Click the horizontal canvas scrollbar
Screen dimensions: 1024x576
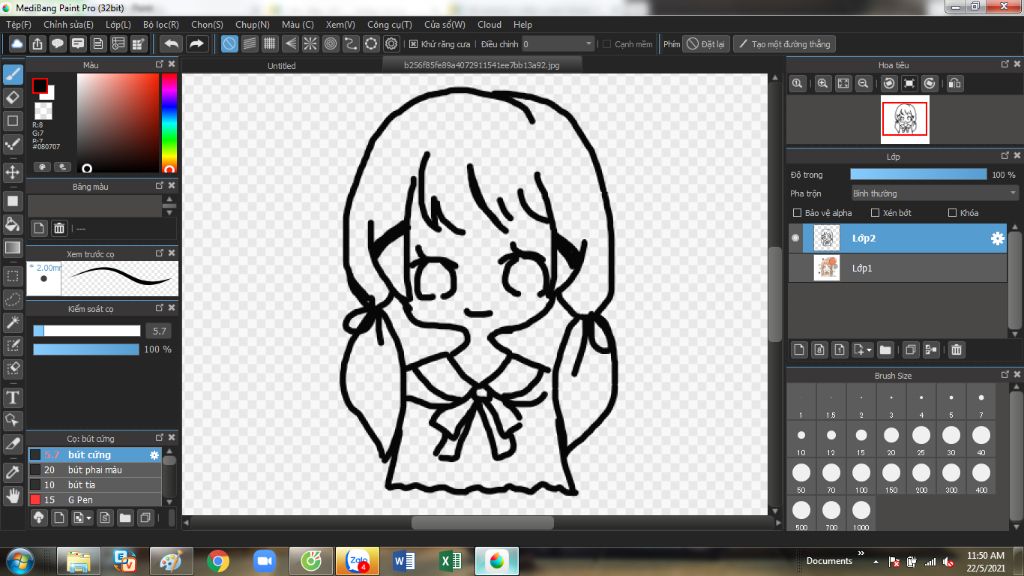pos(482,522)
